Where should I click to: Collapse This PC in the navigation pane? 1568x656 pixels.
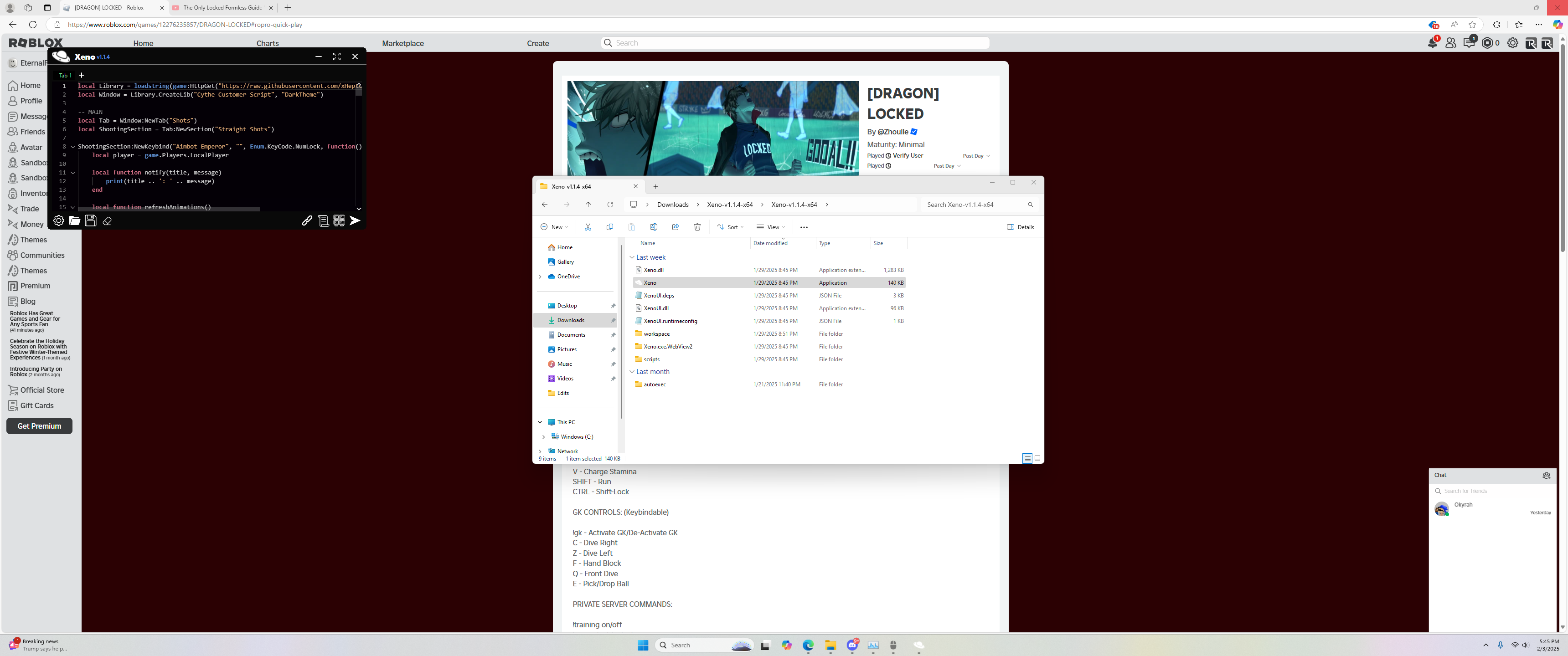540,422
